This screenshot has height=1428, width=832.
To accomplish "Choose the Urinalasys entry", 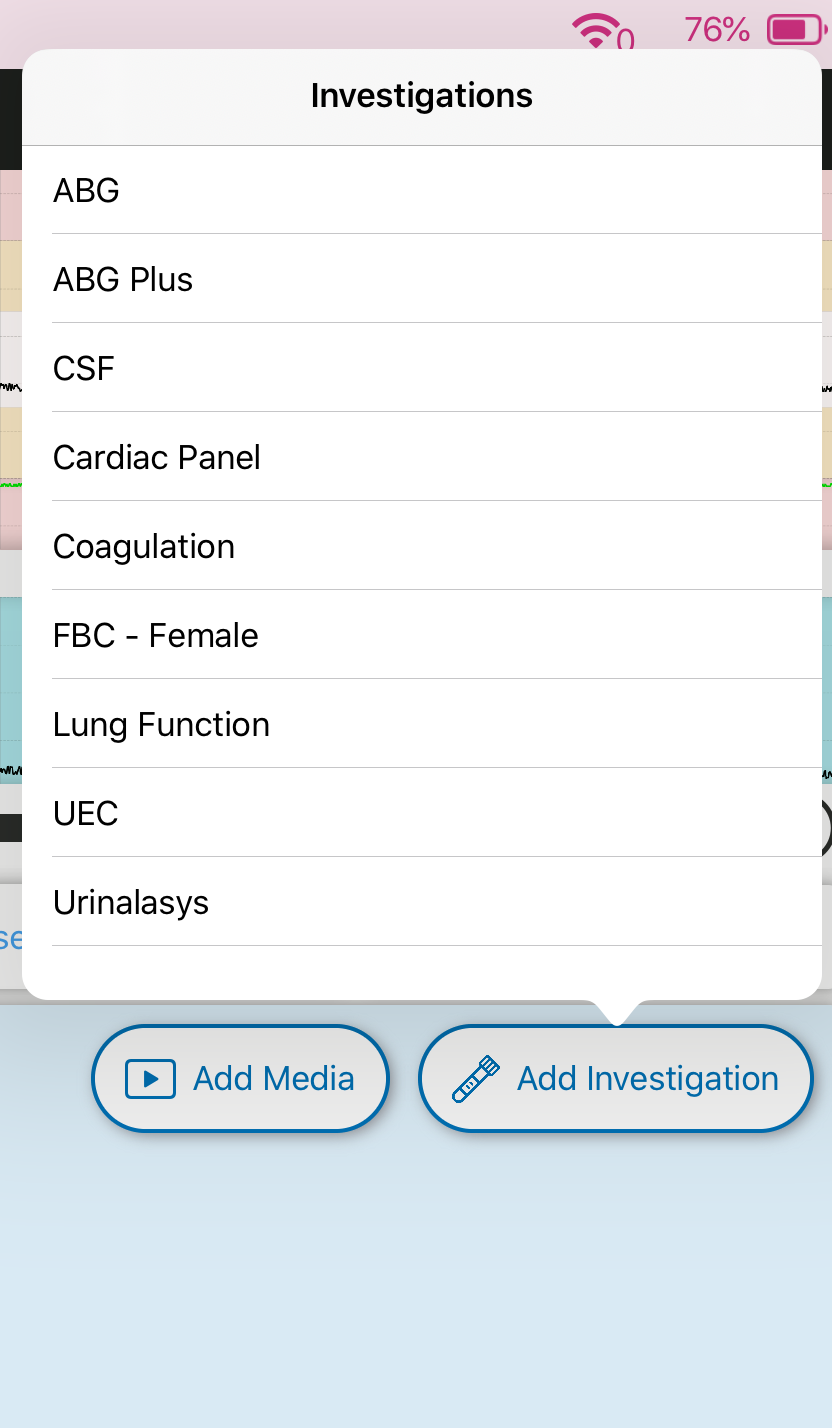I will click(131, 902).
